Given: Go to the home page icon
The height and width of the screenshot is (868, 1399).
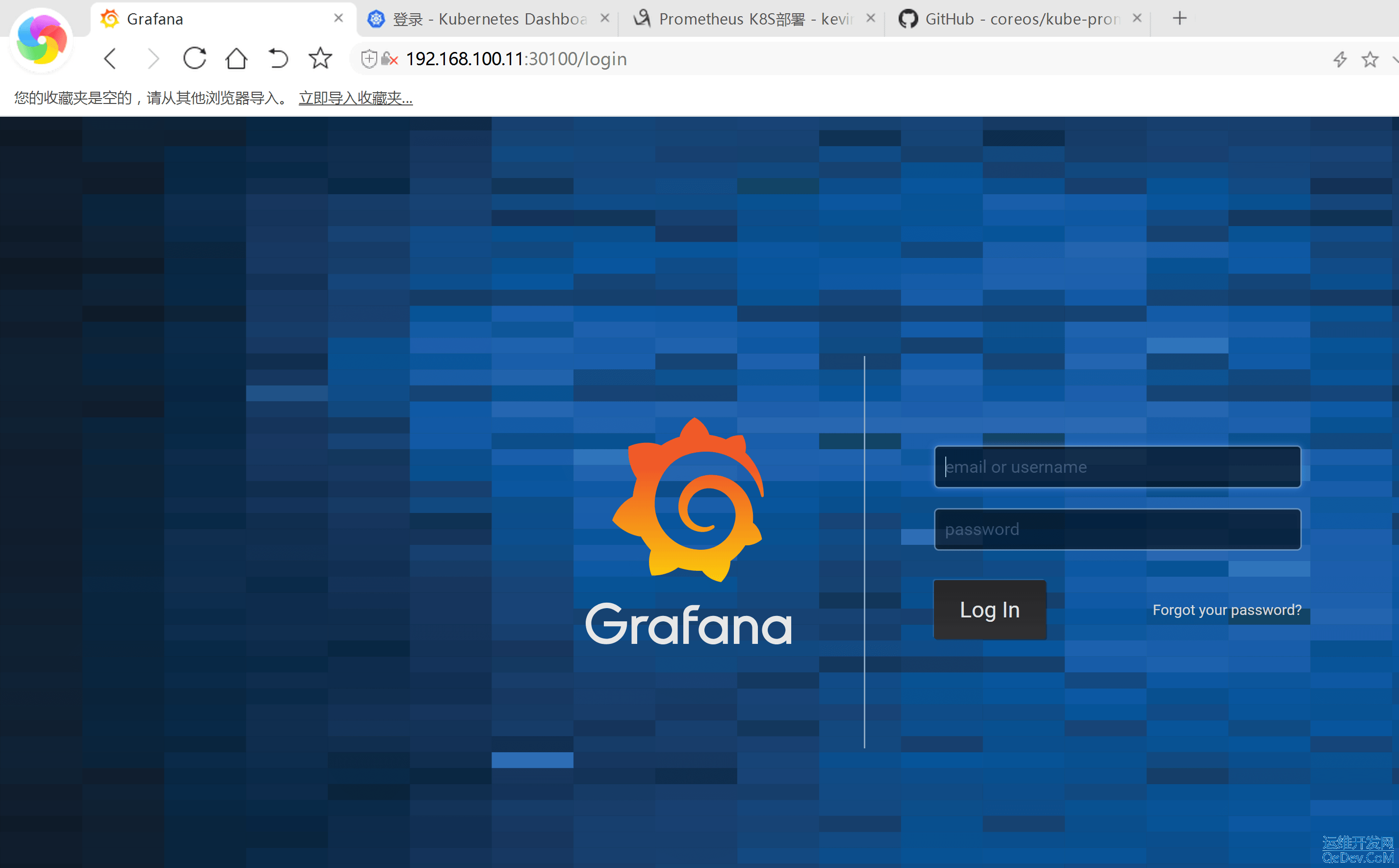Looking at the screenshot, I should [x=236, y=58].
